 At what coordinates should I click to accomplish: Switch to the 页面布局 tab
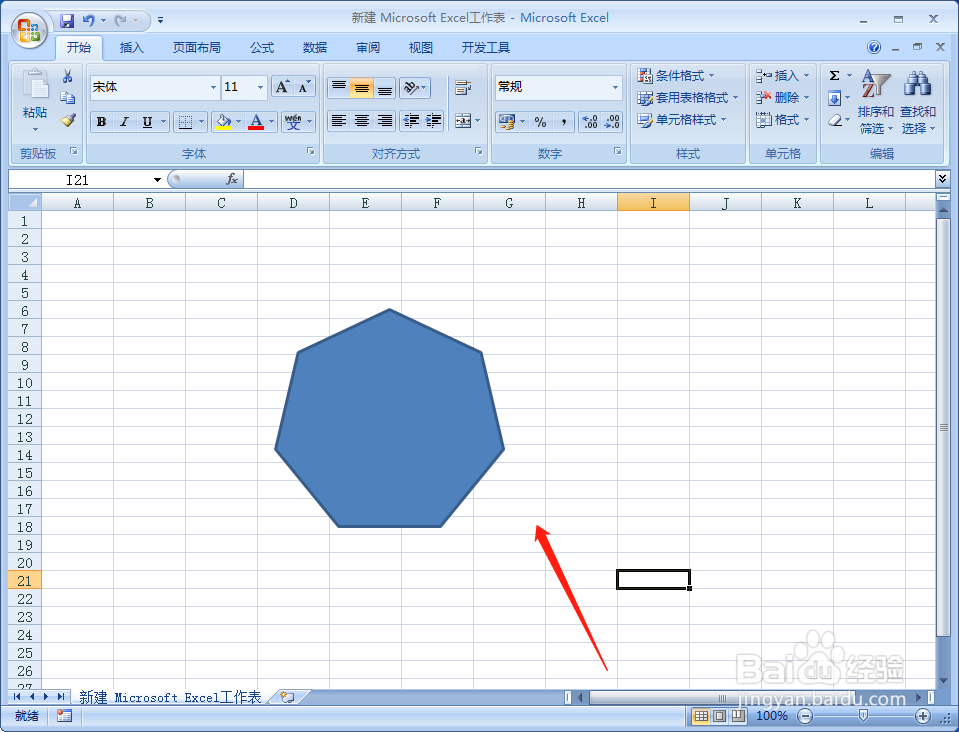[x=196, y=48]
